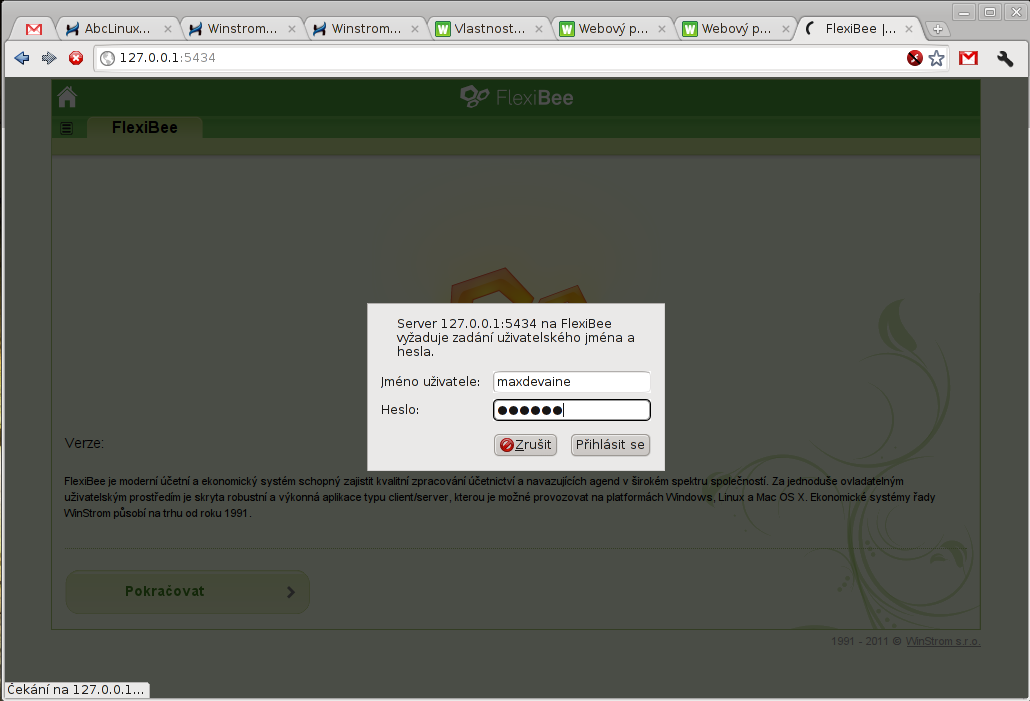The image size is (1030, 701).
Task: Open a new browser tab
Action: click(937, 29)
